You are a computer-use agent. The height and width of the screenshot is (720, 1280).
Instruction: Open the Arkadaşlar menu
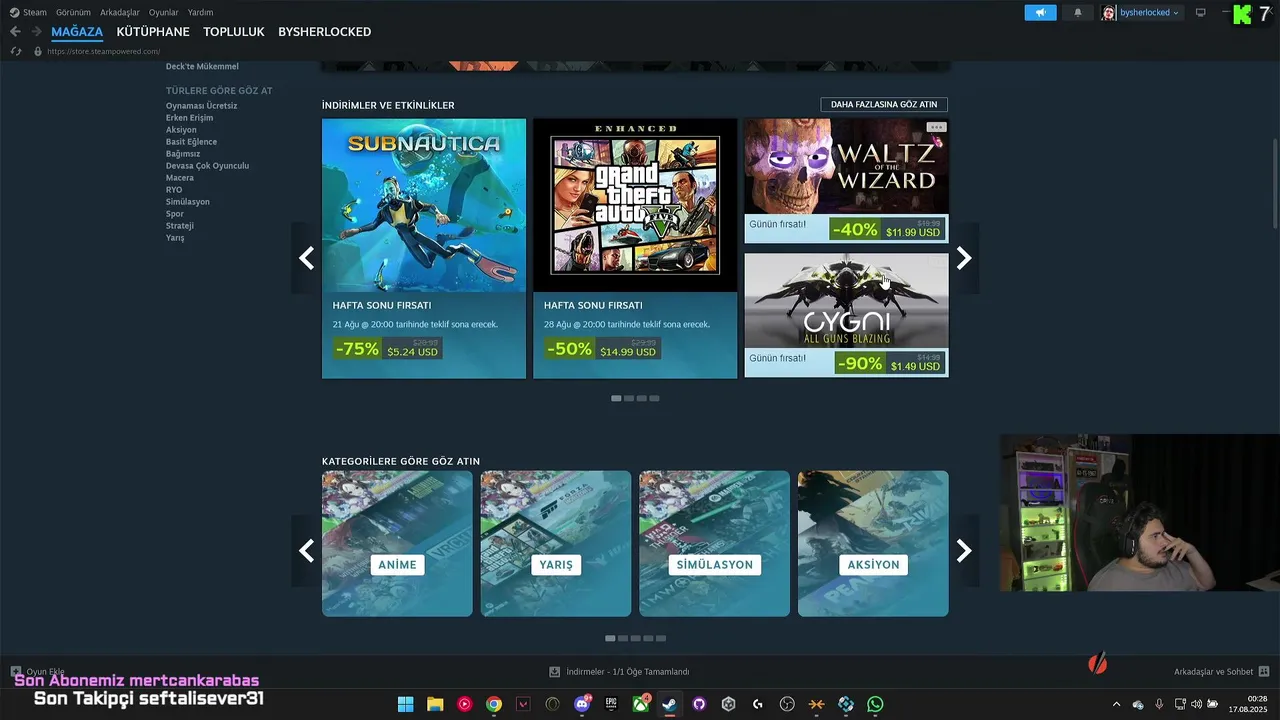click(x=120, y=12)
